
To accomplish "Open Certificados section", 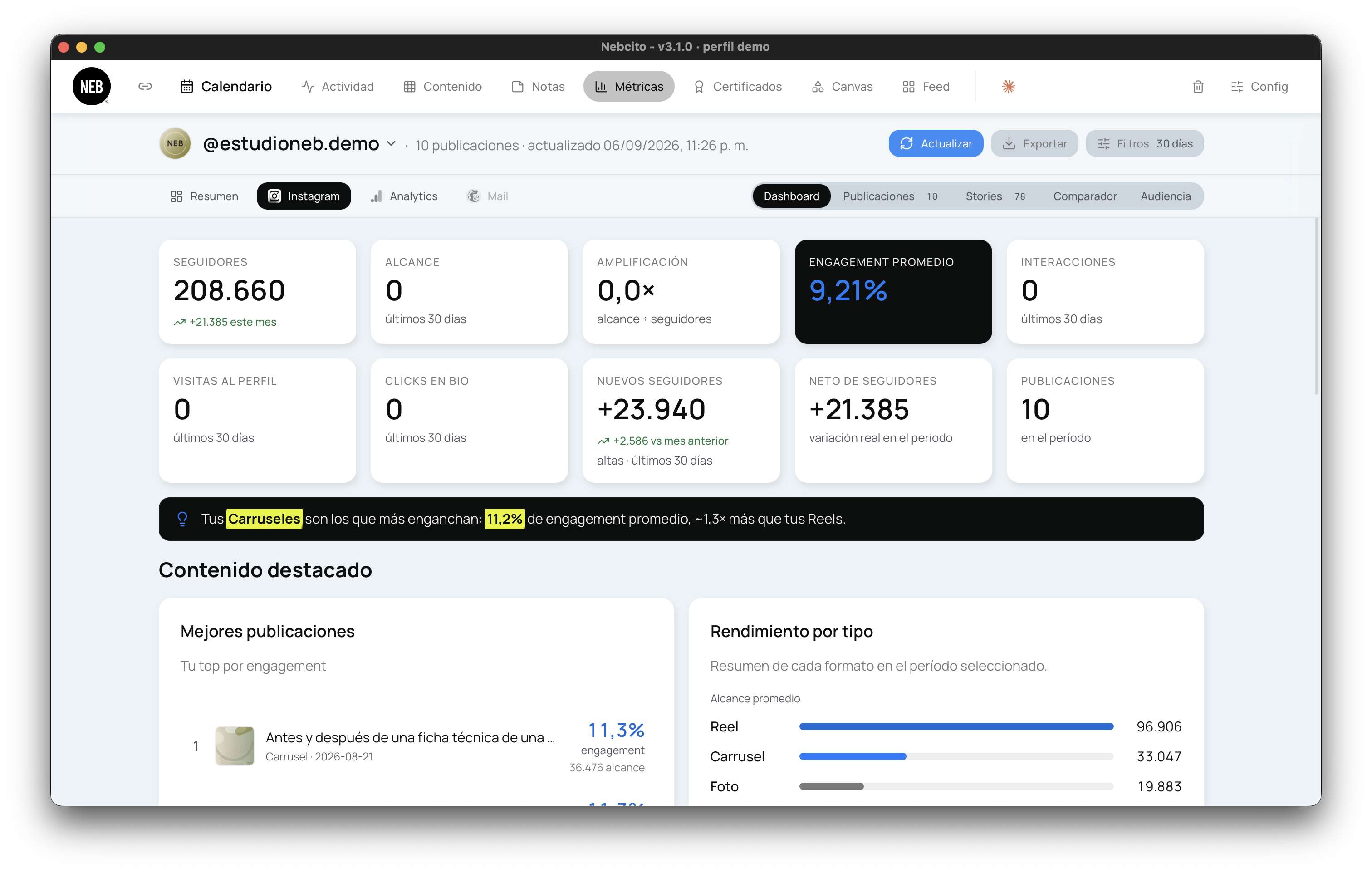I will pyautogui.click(x=738, y=87).
